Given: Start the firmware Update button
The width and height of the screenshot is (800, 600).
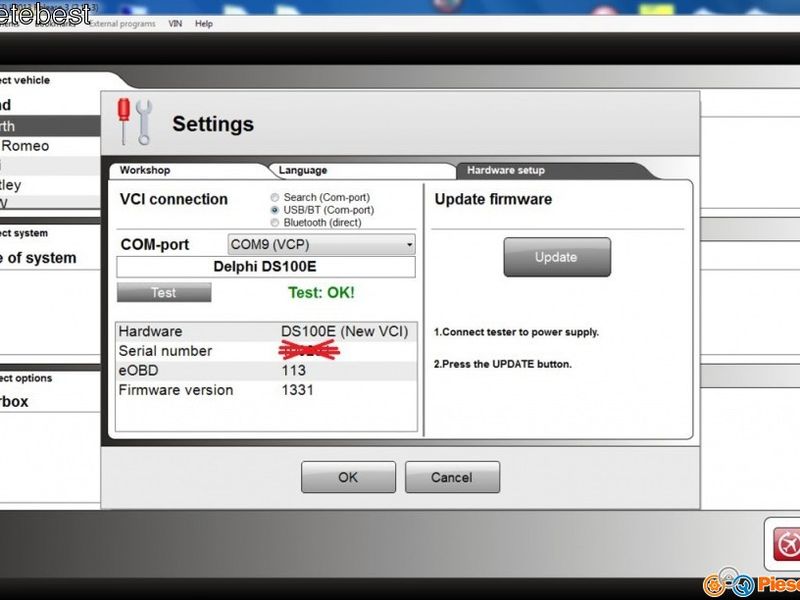Looking at the screenshot, I should point(557,257).
